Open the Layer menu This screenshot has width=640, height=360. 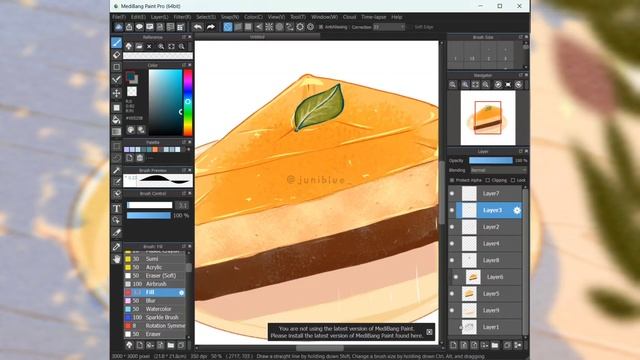[159, 17]
